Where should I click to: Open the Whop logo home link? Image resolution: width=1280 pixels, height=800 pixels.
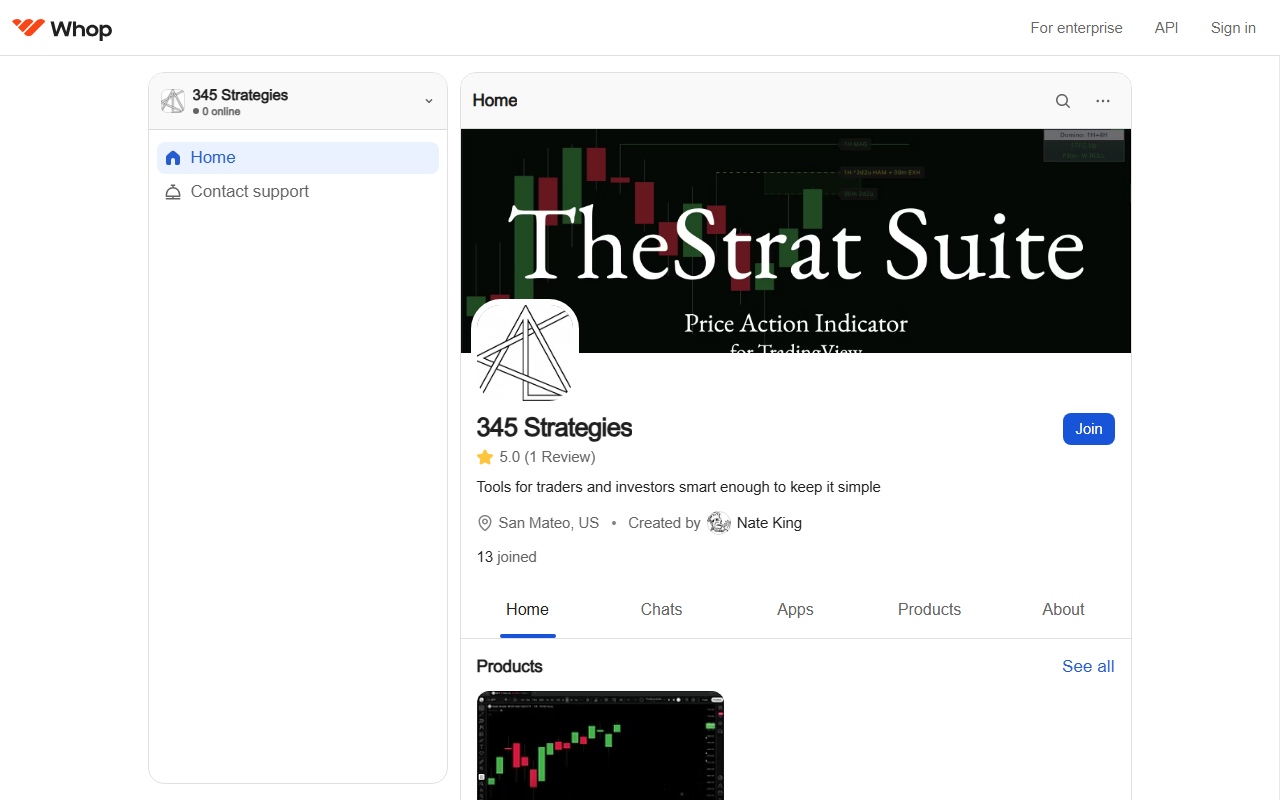(62, 28)
